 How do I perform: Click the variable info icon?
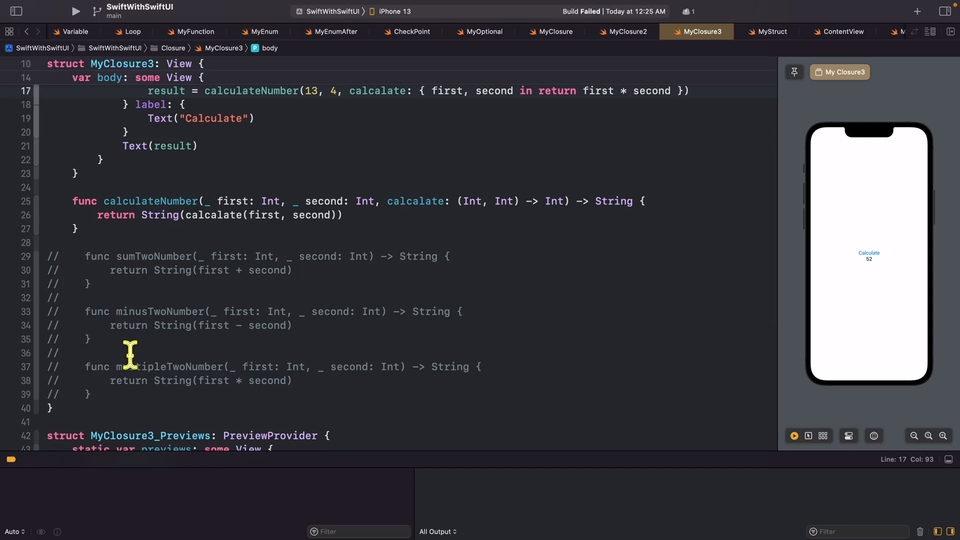(57, 531)
